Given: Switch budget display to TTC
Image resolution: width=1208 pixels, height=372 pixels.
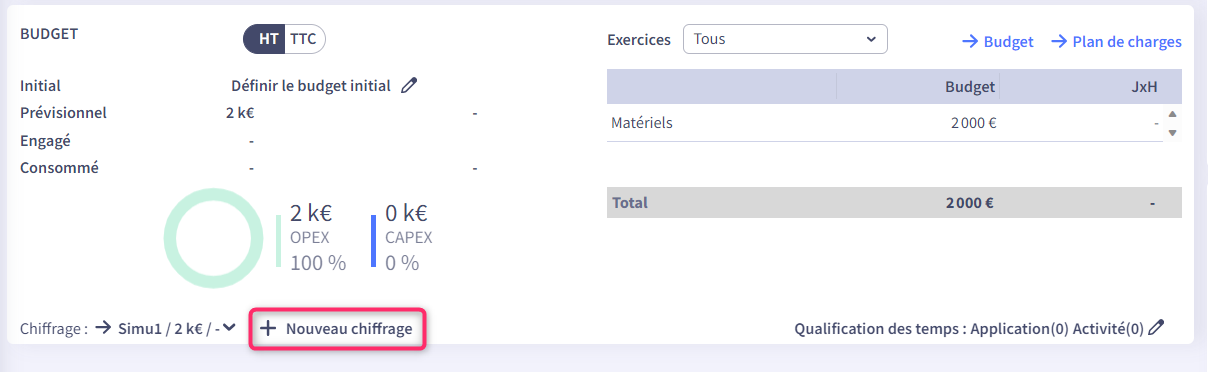Looking at the screenshot, I should [x=305, y=39].
